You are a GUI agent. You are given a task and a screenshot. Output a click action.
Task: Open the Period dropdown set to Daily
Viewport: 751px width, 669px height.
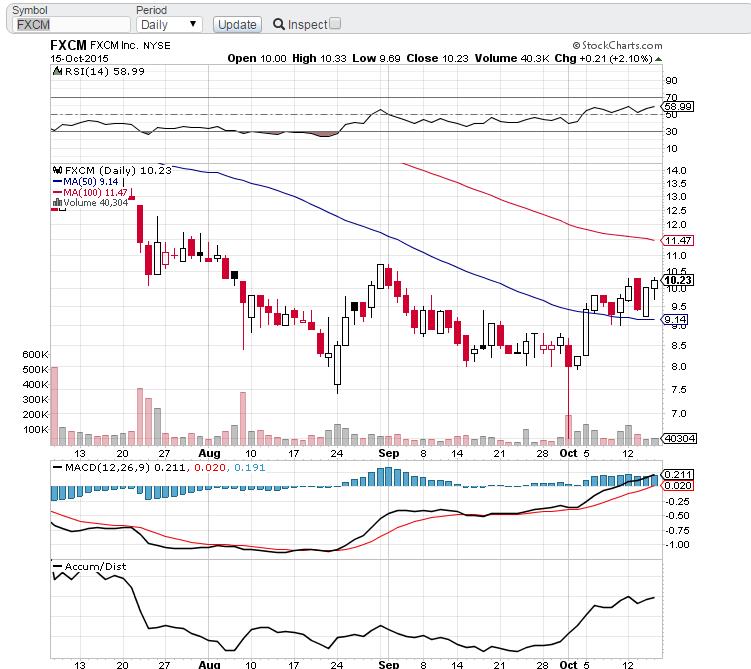(x=169, y=24)
